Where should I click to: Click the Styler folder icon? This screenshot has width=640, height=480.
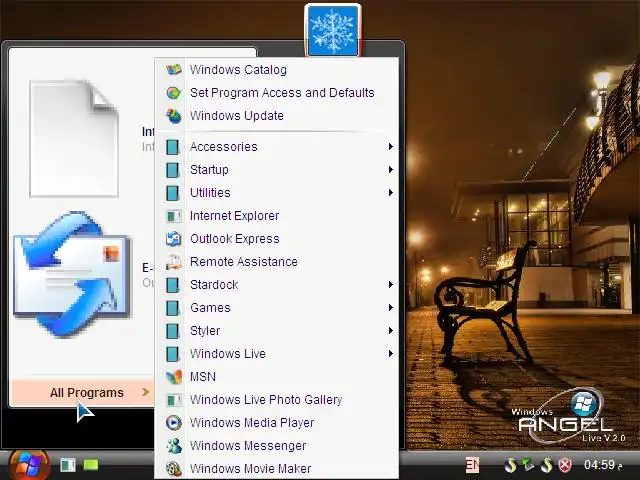[173, 331]
